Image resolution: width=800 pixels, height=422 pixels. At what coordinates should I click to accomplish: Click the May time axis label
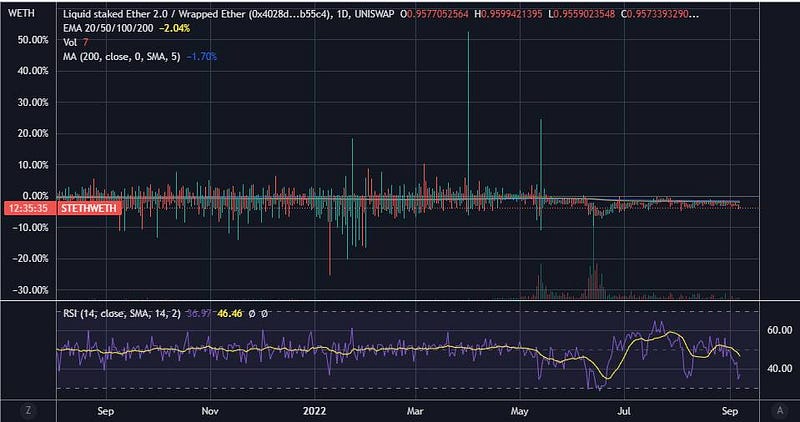(520, 411)
